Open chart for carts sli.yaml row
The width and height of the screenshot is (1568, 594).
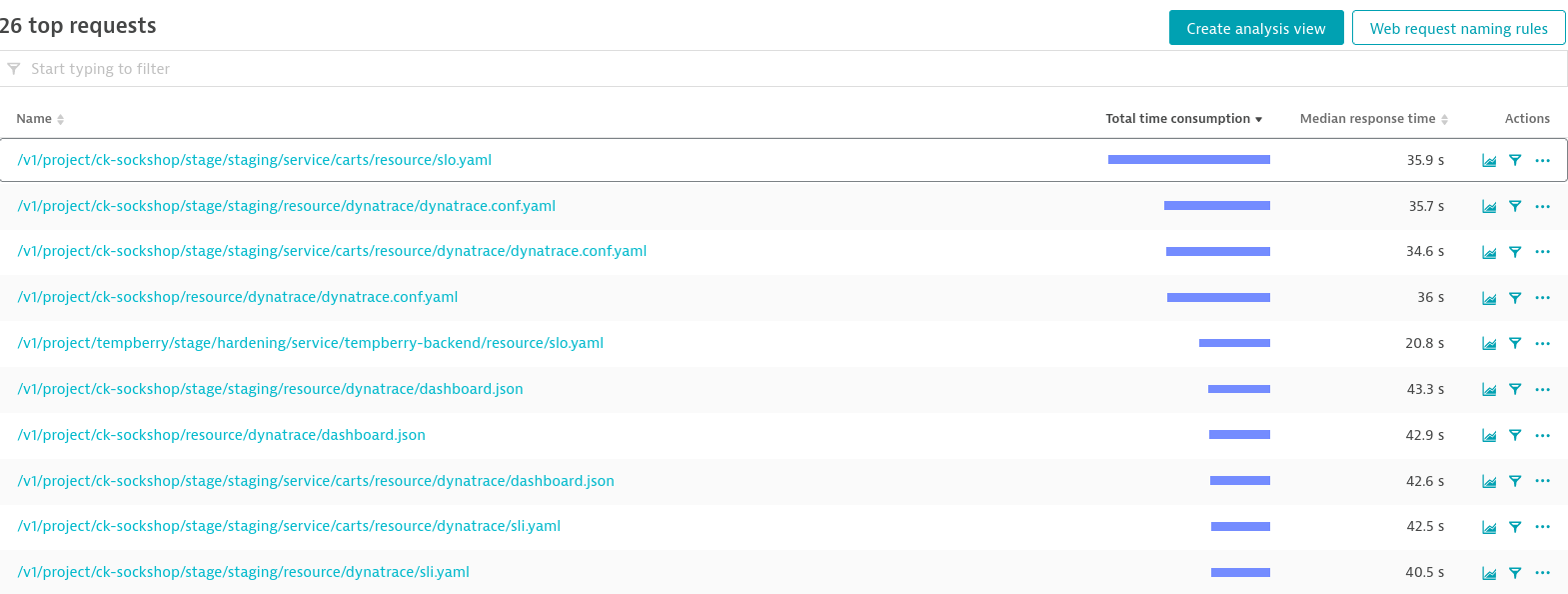[x=1489, y=527]
